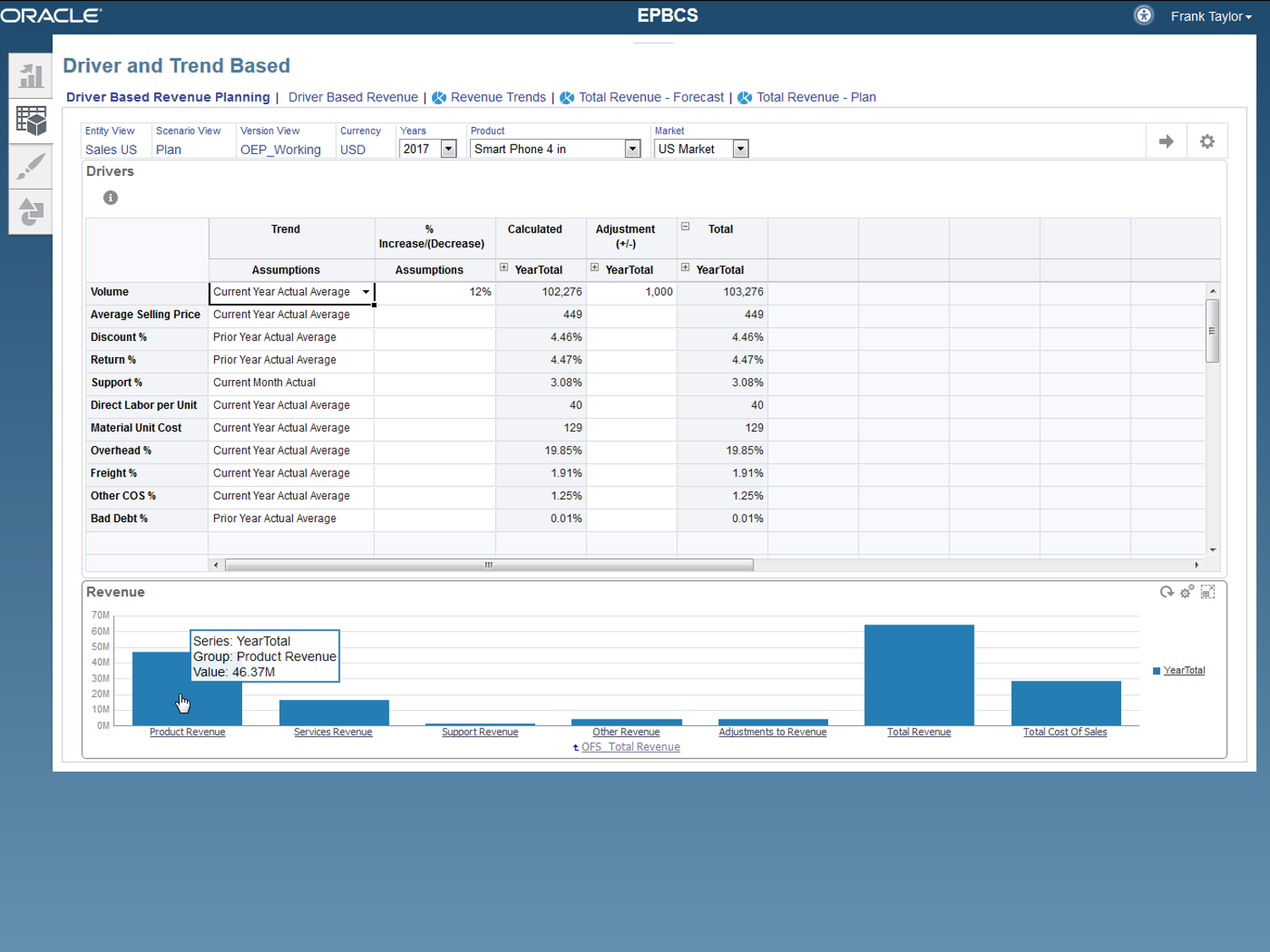This screenshot has width=1270, height=952.
Task: Click the Go arrow button
Action: click(x=1166, y=141)
